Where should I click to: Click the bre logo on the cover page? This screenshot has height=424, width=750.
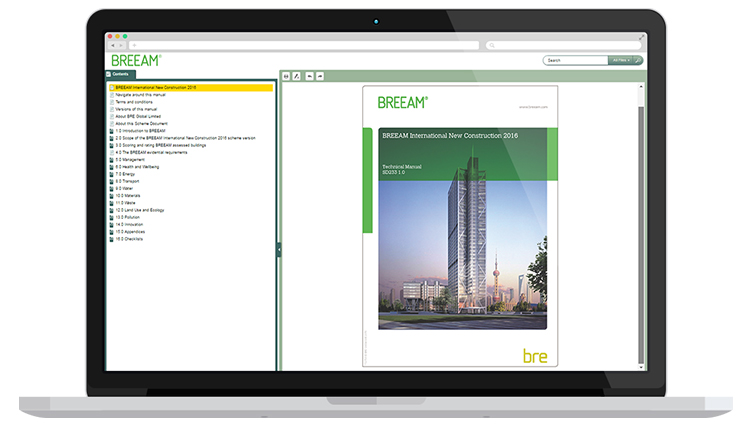[535, 356]
